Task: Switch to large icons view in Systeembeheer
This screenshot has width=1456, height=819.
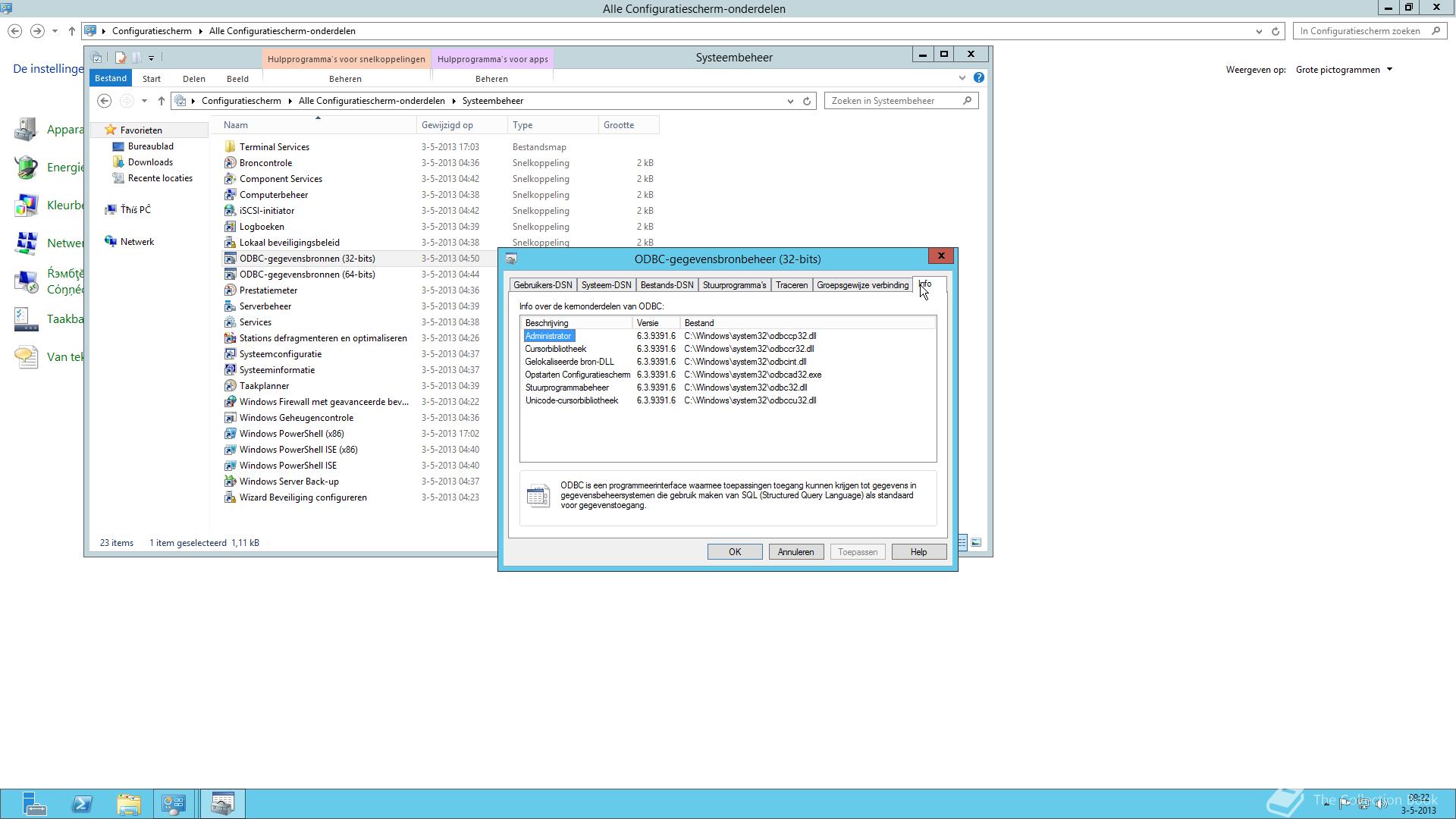Action: click(977, 543)
